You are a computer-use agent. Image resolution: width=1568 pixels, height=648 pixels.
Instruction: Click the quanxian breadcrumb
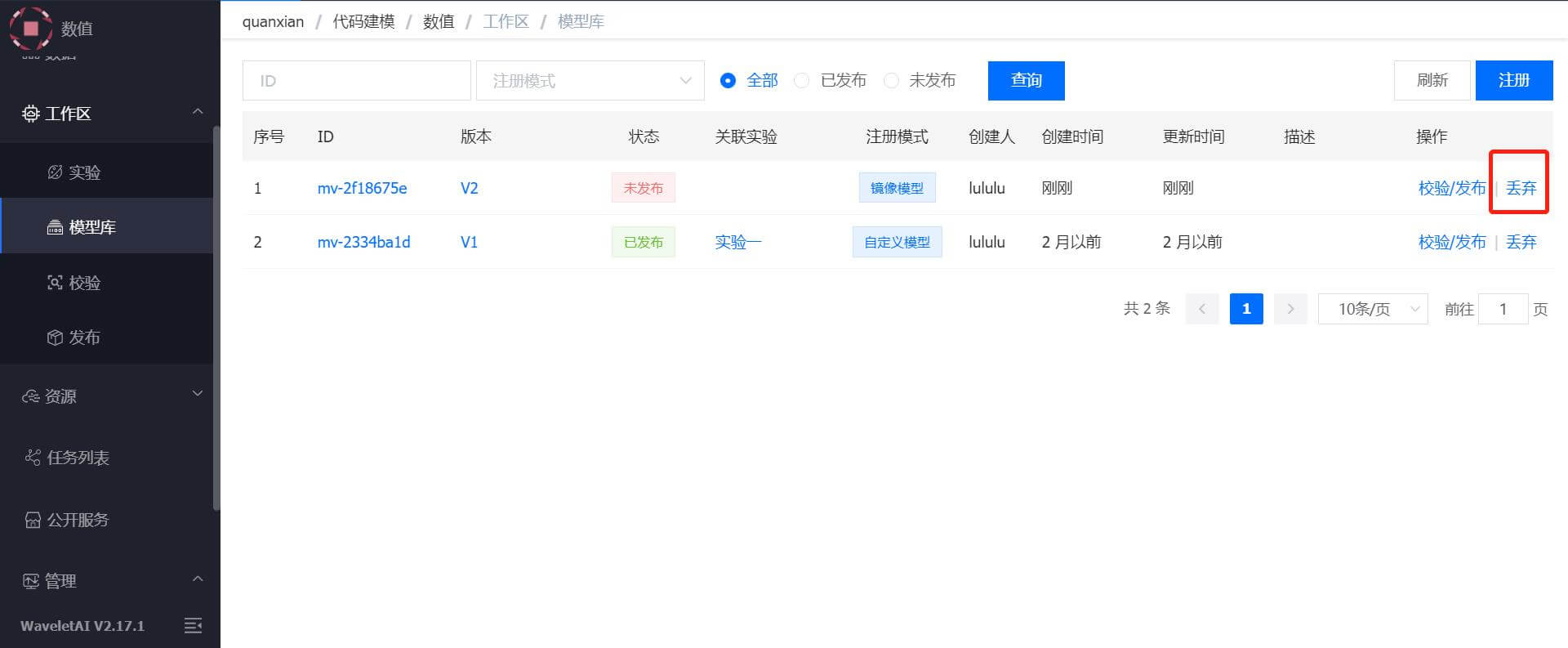pyautogui.click(x=273, y=21)
